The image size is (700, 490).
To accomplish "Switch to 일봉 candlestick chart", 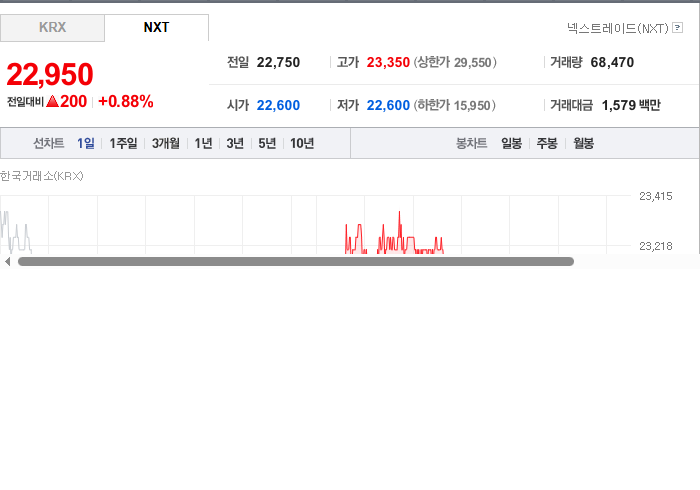I will [x=511, y=143].
